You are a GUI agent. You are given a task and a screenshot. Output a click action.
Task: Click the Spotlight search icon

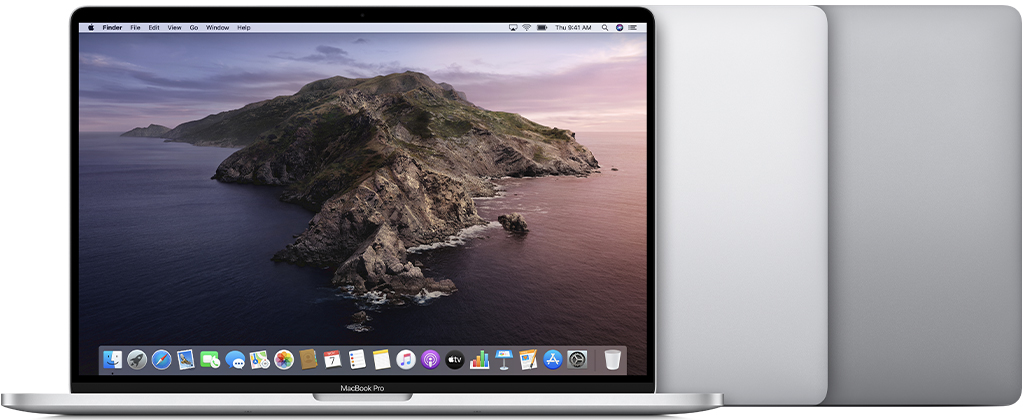pos(606,28)
